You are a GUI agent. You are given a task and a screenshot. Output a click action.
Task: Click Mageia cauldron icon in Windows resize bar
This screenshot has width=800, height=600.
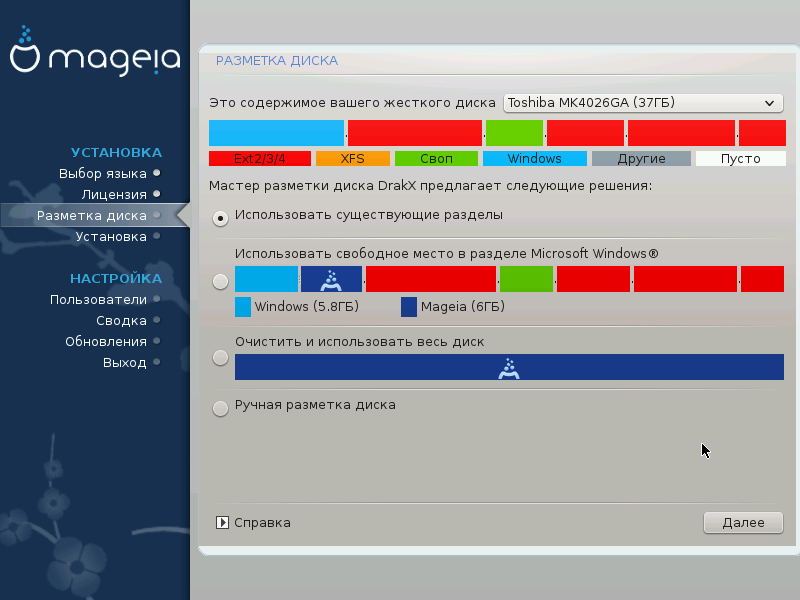pyautogui.click(x=331, y=280)
